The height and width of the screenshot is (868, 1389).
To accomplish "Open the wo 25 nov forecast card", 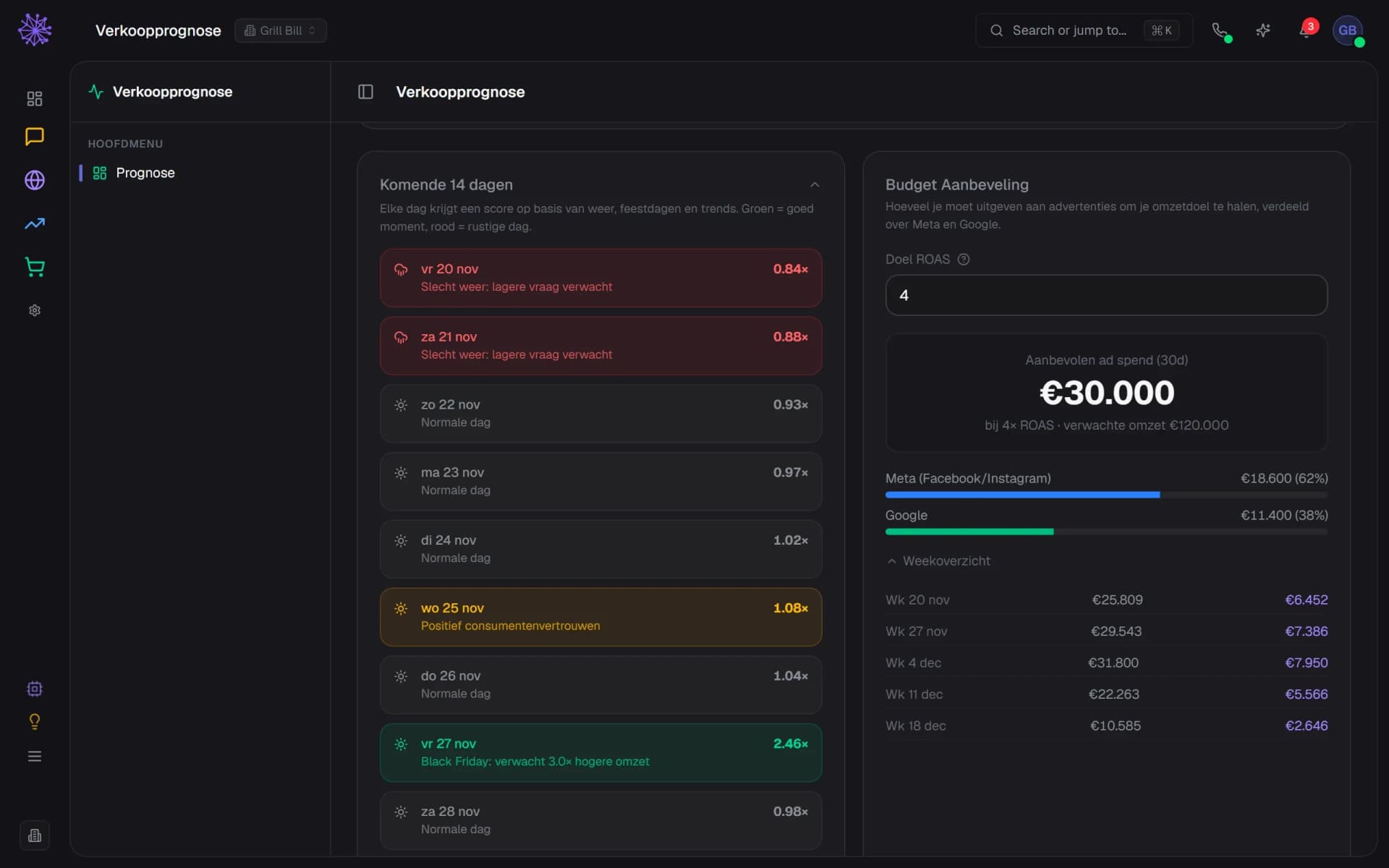I will click(x=600, y=617).
